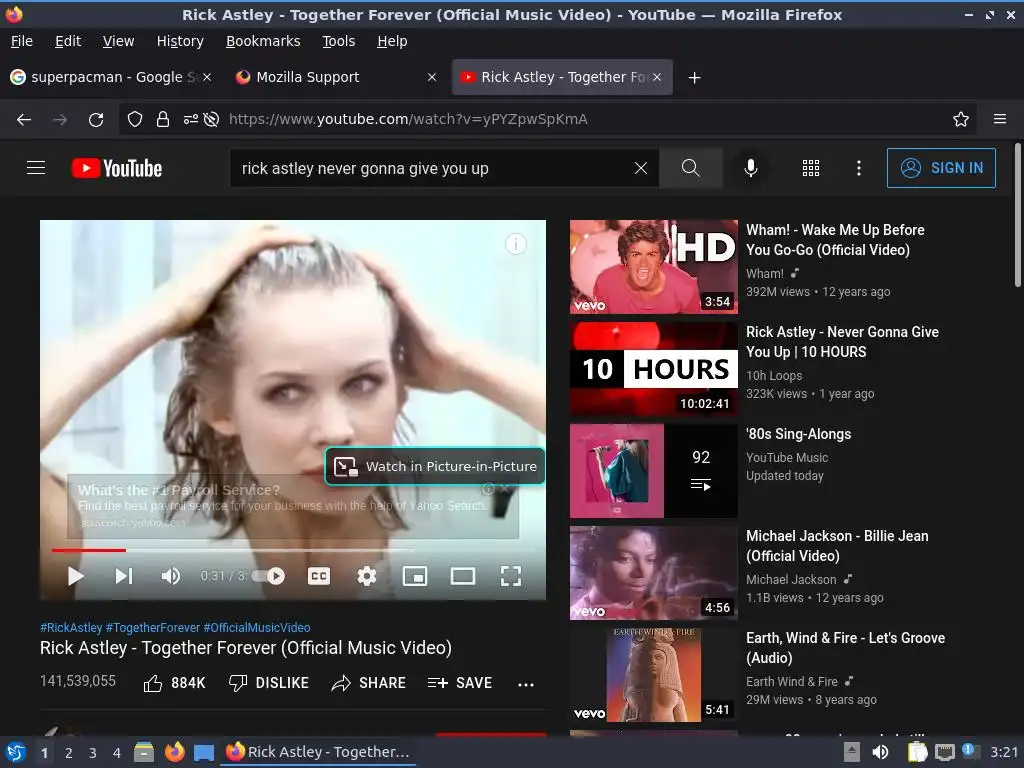Open the system volume tray icon
The image size is (1024, 768).
[x=880, y=752]
